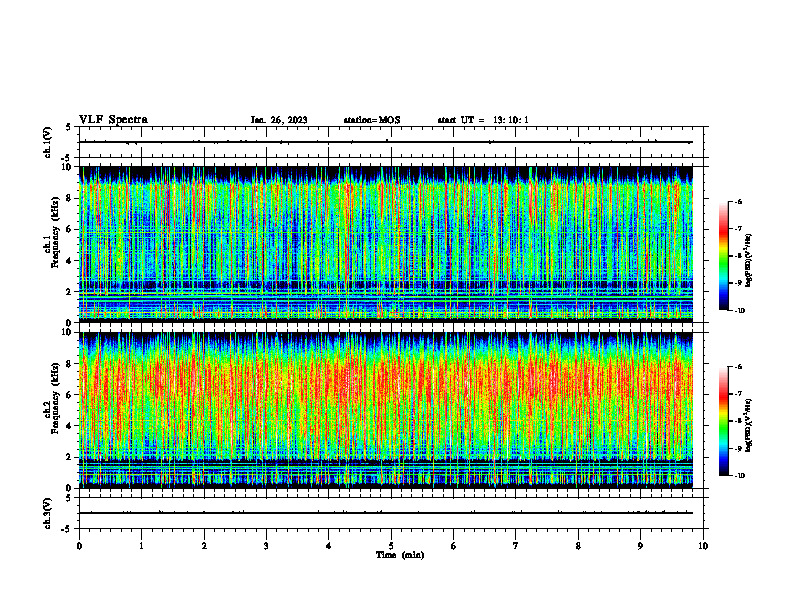Click the ch.1 spectrogram panel
The width and height of the screenshot is (792, 612).
click(x=386, y=244)
